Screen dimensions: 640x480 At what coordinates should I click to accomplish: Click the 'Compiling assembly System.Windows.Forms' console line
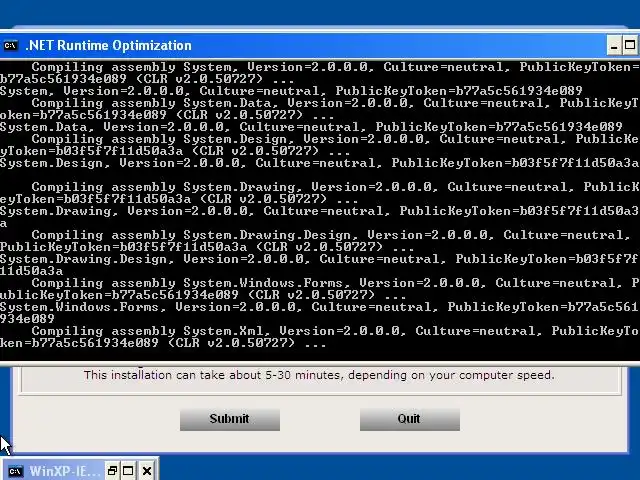click(335, 283)
